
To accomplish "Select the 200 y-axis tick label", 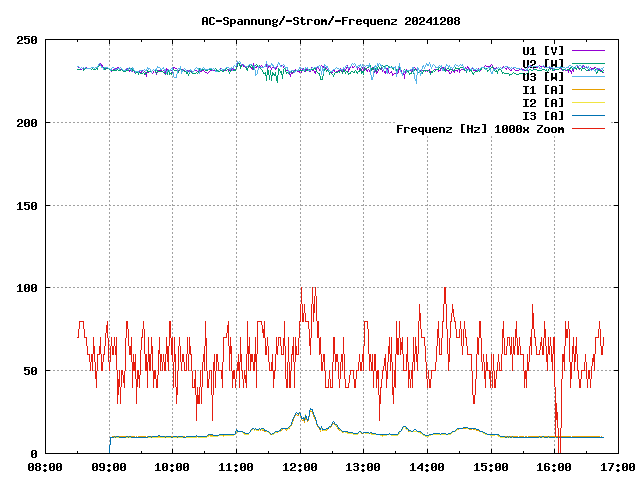I will [x=27, y=123].
